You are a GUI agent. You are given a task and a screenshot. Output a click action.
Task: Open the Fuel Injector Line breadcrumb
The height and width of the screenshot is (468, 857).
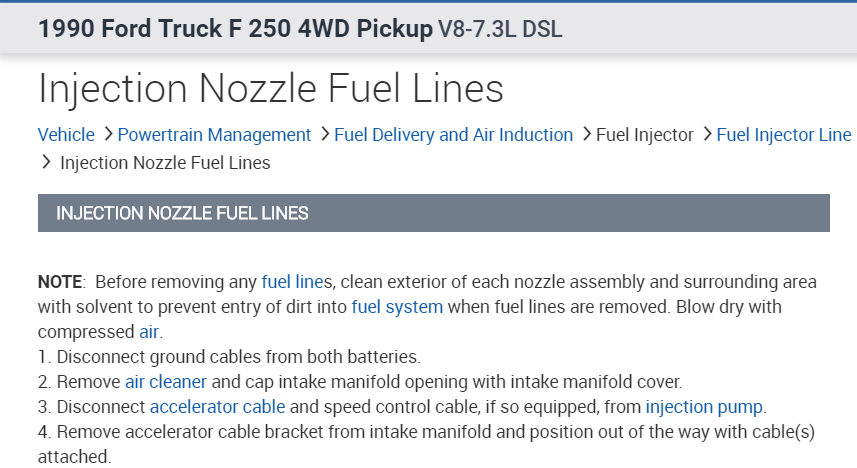click(x=783, y=135)
